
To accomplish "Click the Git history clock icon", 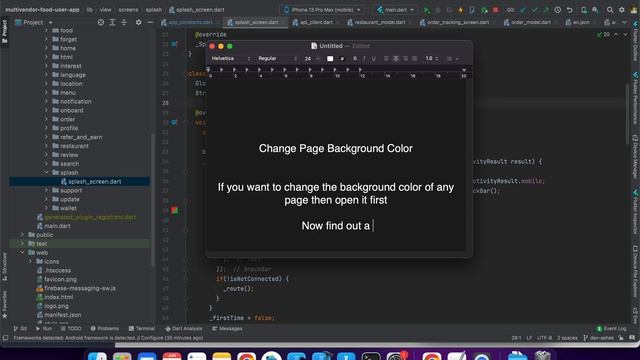I will pos(557,10).
